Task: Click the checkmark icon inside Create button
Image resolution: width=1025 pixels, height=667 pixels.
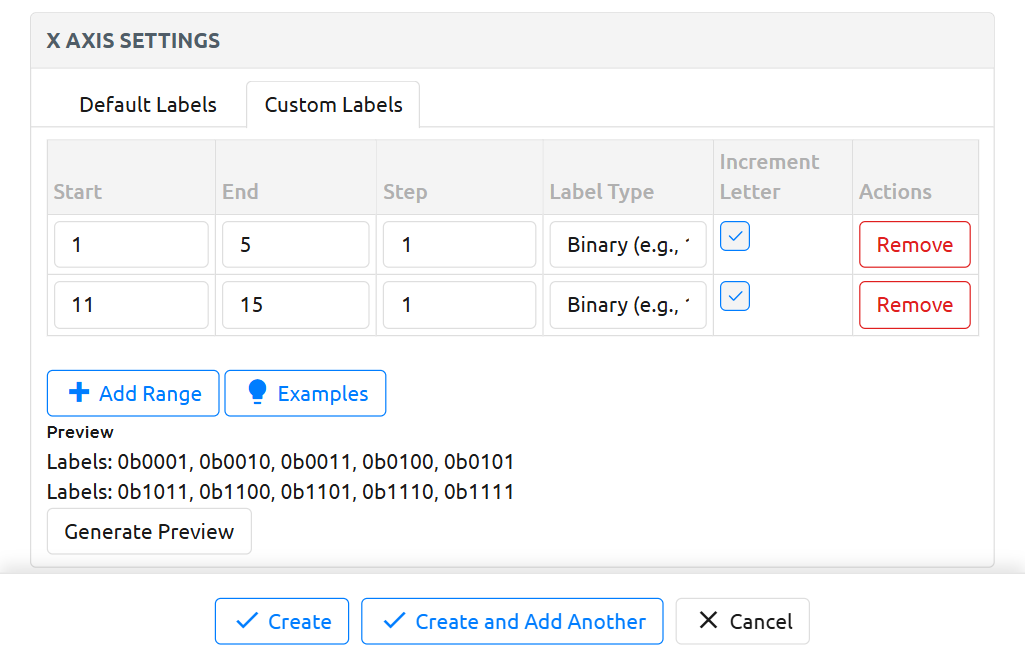Action: click(245, 620)
